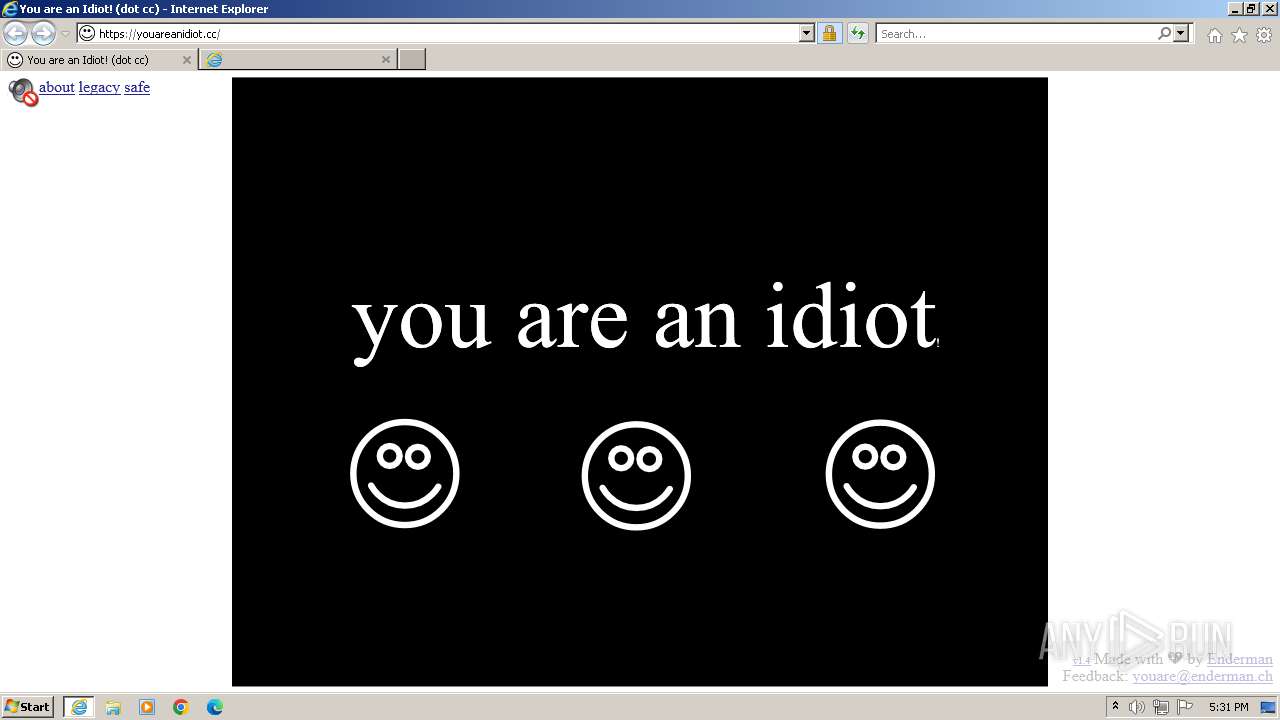Image resolution: width=1280 pixels, height=720 pixels.
Task: Click the left smiley face in animation
Action: point(405,473)
